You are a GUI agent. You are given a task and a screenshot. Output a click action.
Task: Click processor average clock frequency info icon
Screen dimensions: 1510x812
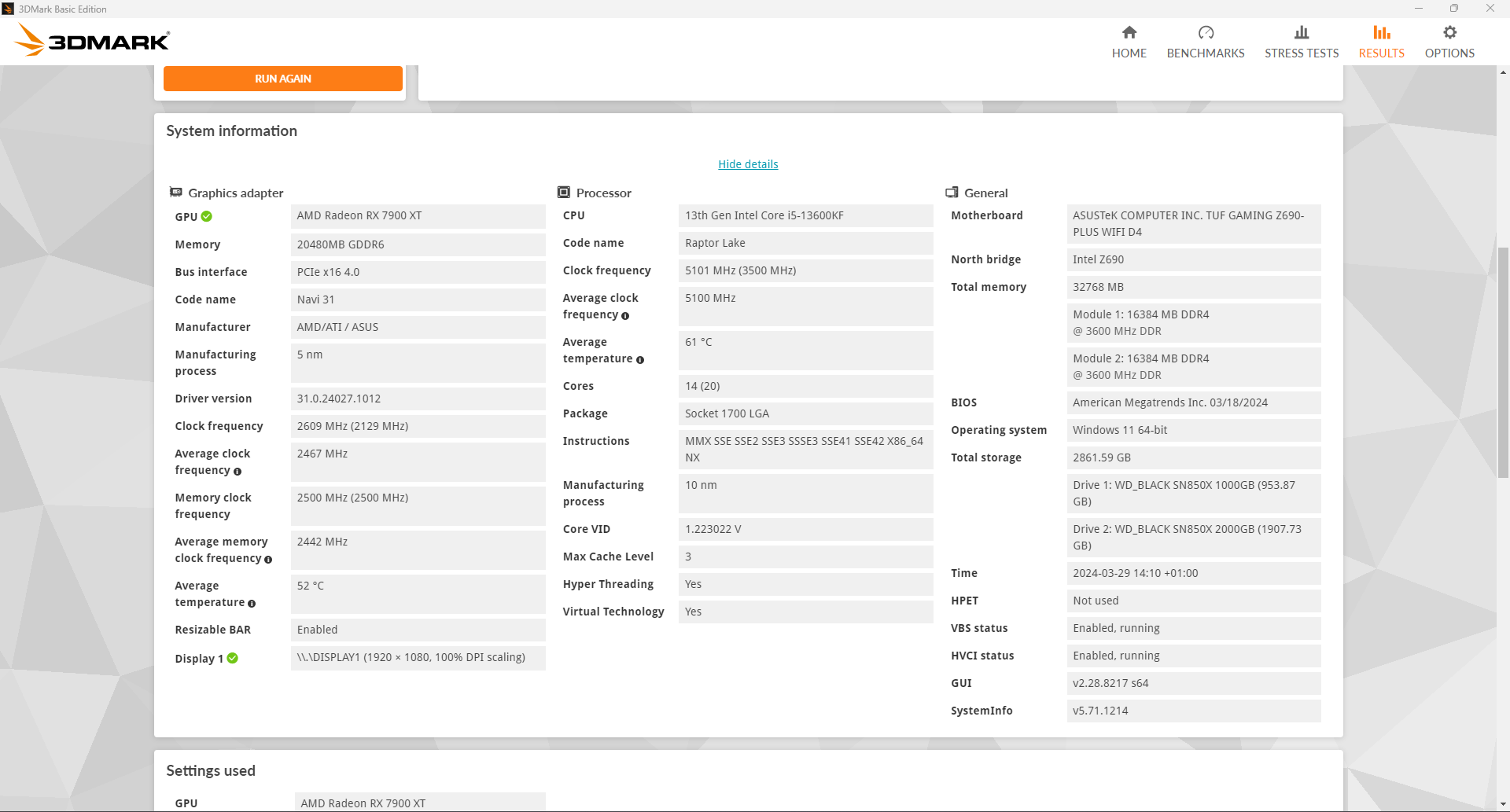coord(625,316)
